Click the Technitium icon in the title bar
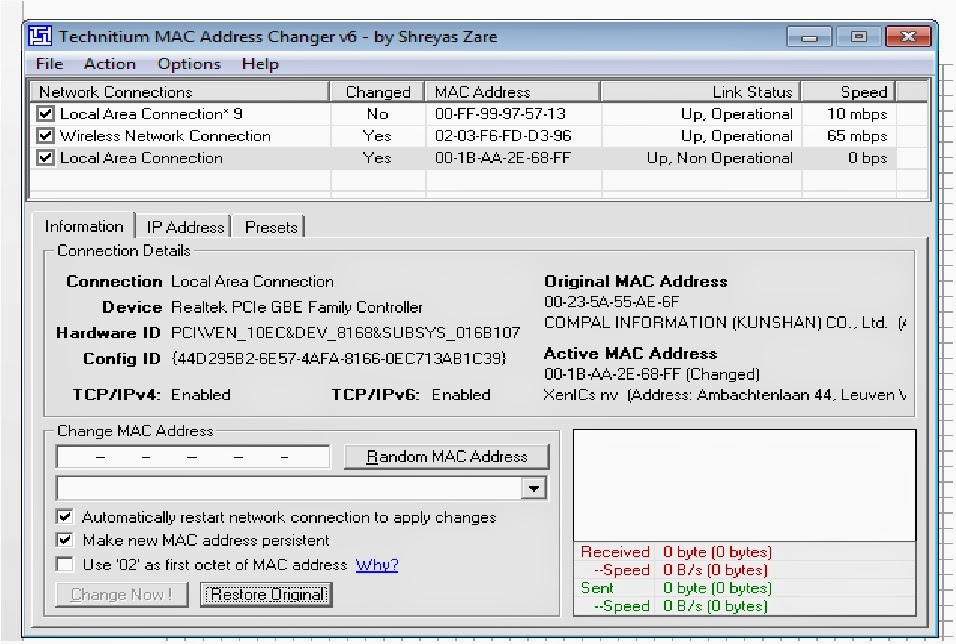956x644 pixels. click(39, 35)
